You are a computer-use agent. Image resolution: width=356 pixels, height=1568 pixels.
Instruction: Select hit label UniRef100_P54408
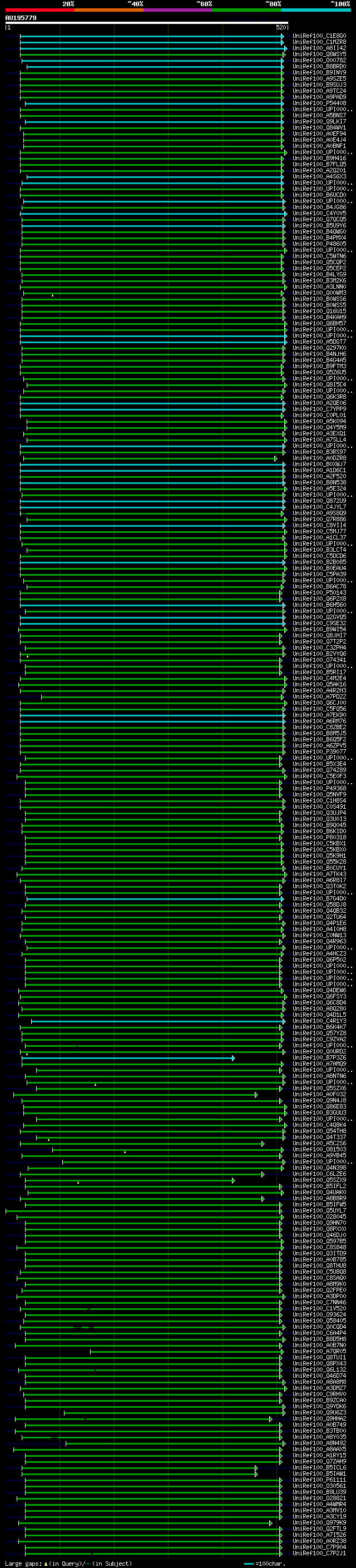[x=319, y=103]
